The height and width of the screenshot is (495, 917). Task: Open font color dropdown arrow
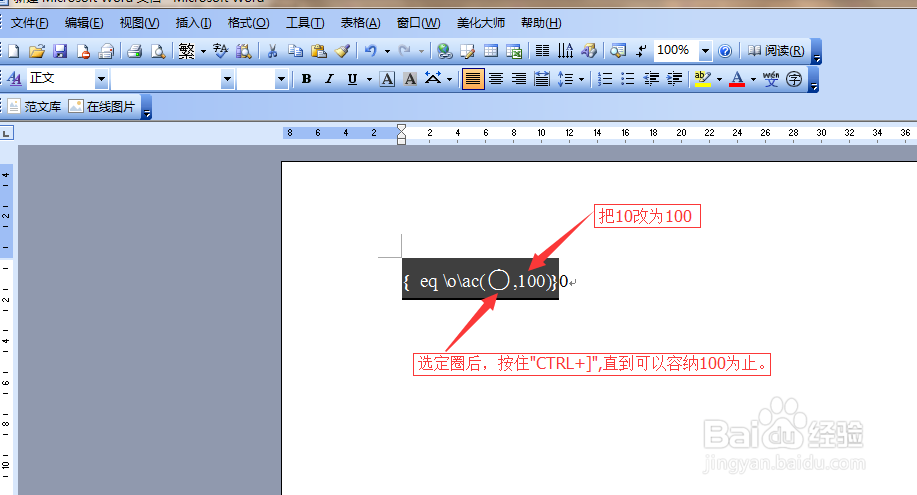pos(753,79)
